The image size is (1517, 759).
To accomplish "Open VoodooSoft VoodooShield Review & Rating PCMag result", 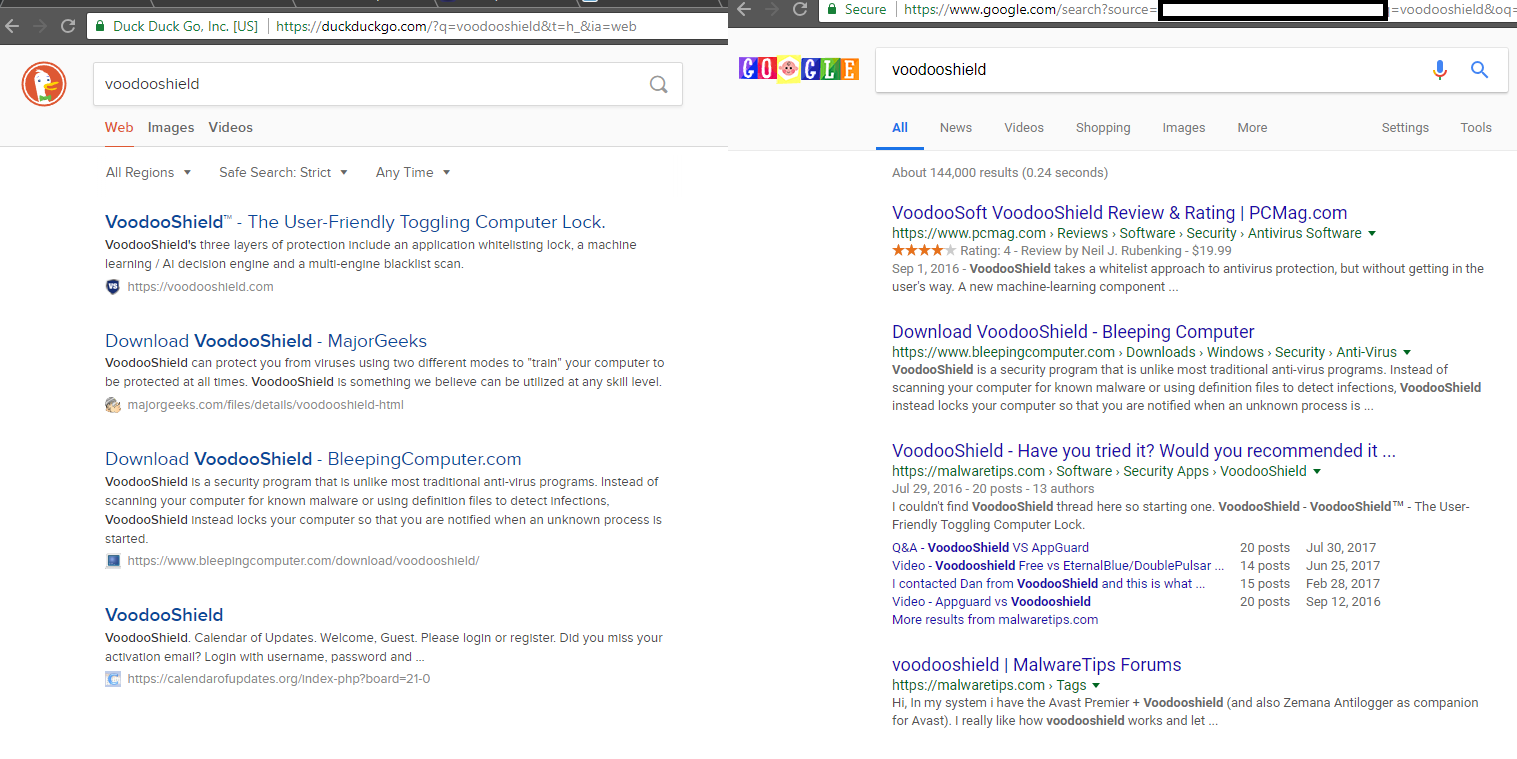I will [1120, 213].
